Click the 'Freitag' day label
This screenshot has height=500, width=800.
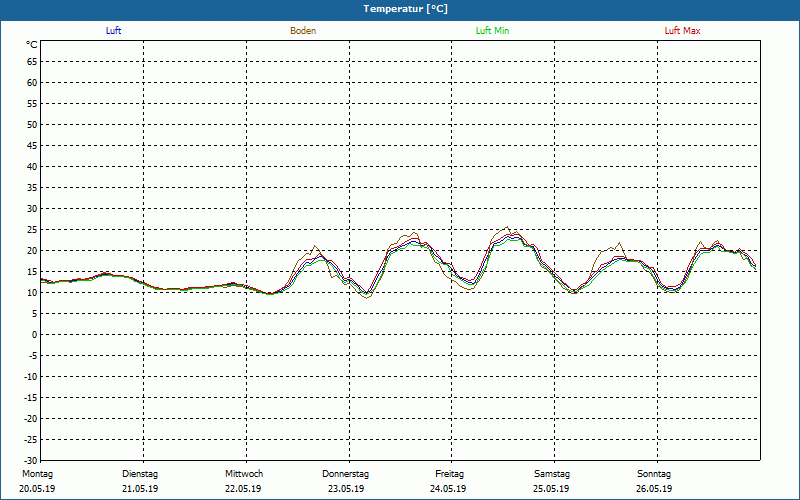(x=449, y=474)
